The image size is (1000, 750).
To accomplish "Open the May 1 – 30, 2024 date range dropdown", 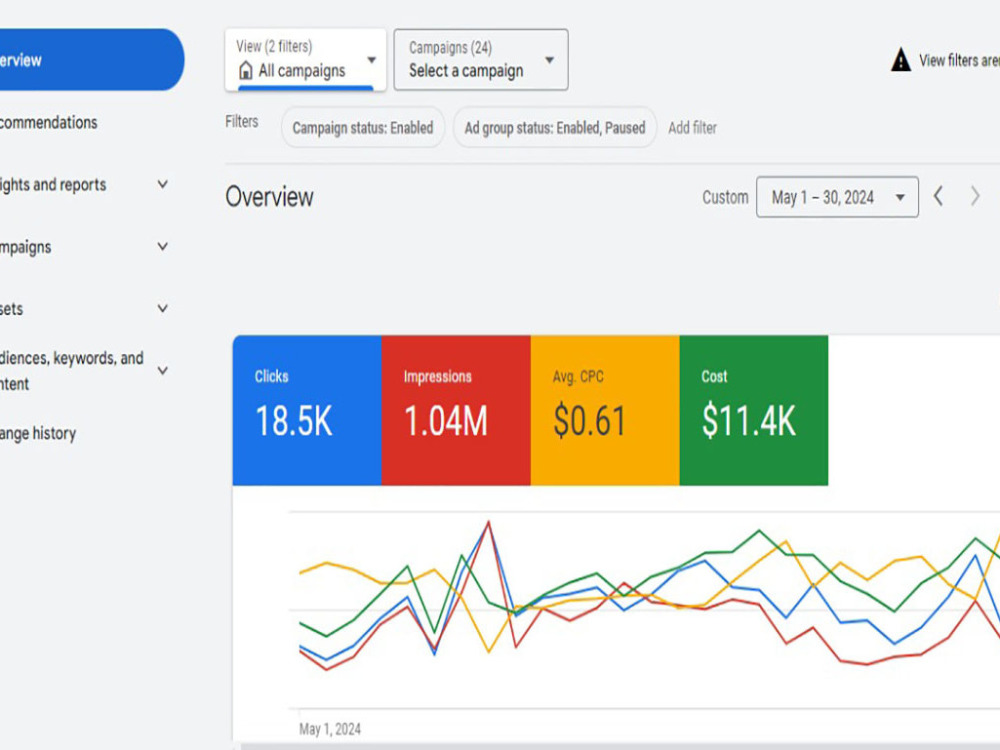I will coord(837,197).
